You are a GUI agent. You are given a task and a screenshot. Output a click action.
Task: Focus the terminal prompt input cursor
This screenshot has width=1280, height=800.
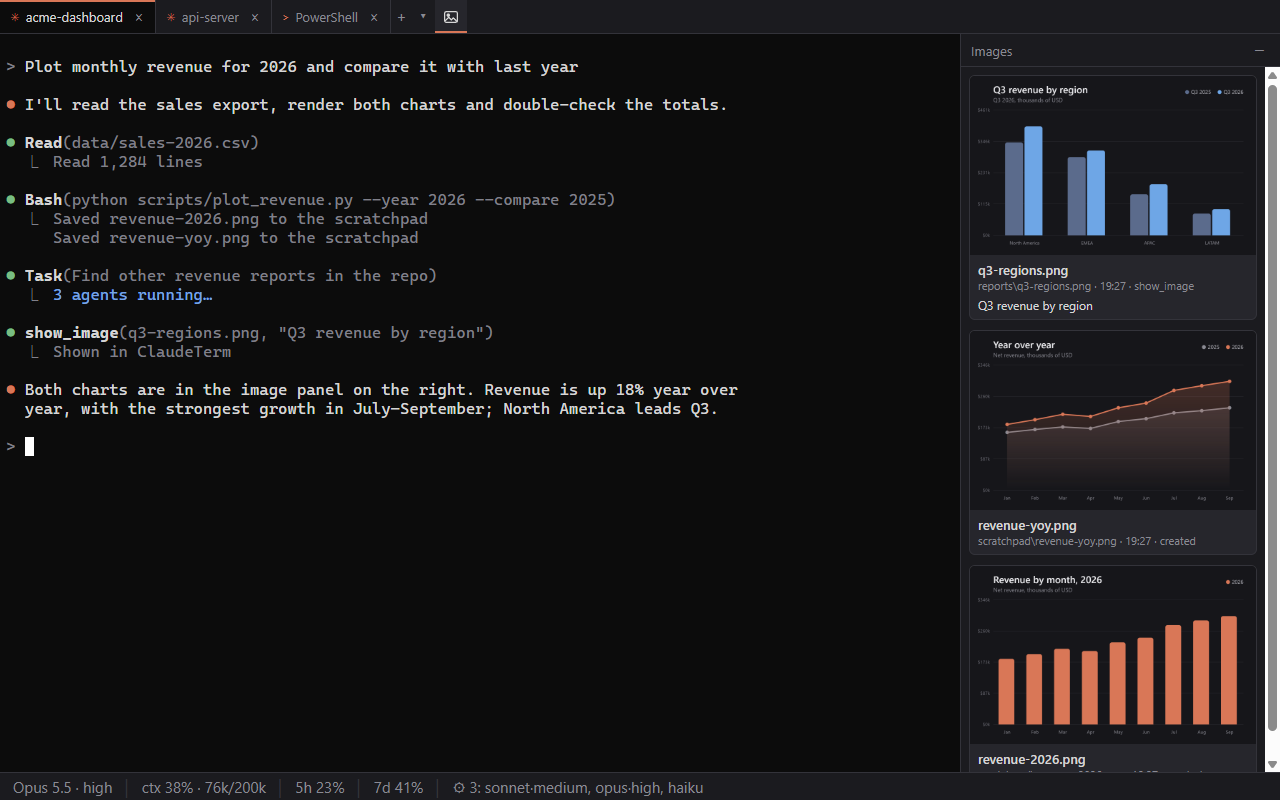(30, 446)
